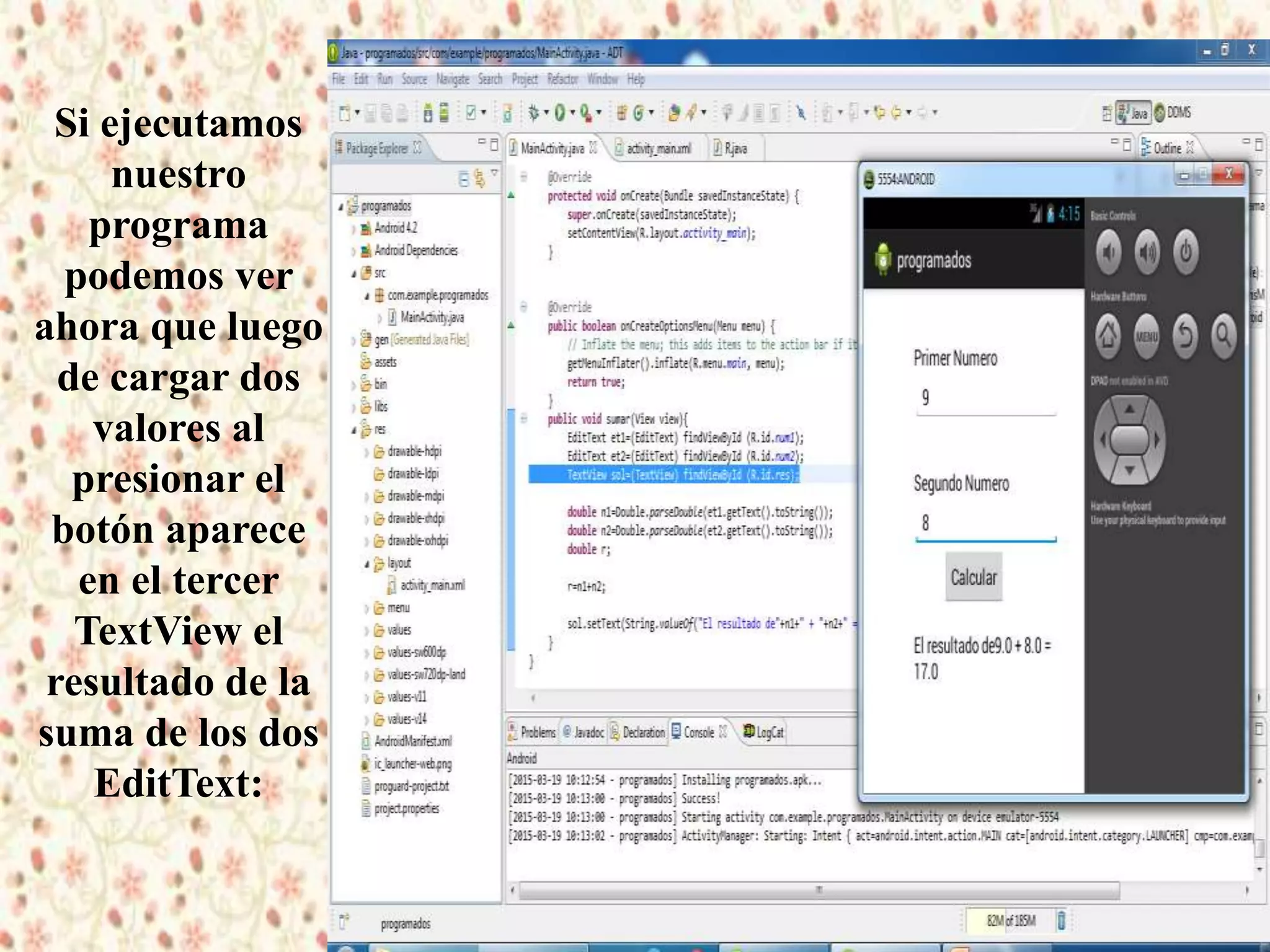
Task: Collapse the src folder node
Action: click(353, 273)
